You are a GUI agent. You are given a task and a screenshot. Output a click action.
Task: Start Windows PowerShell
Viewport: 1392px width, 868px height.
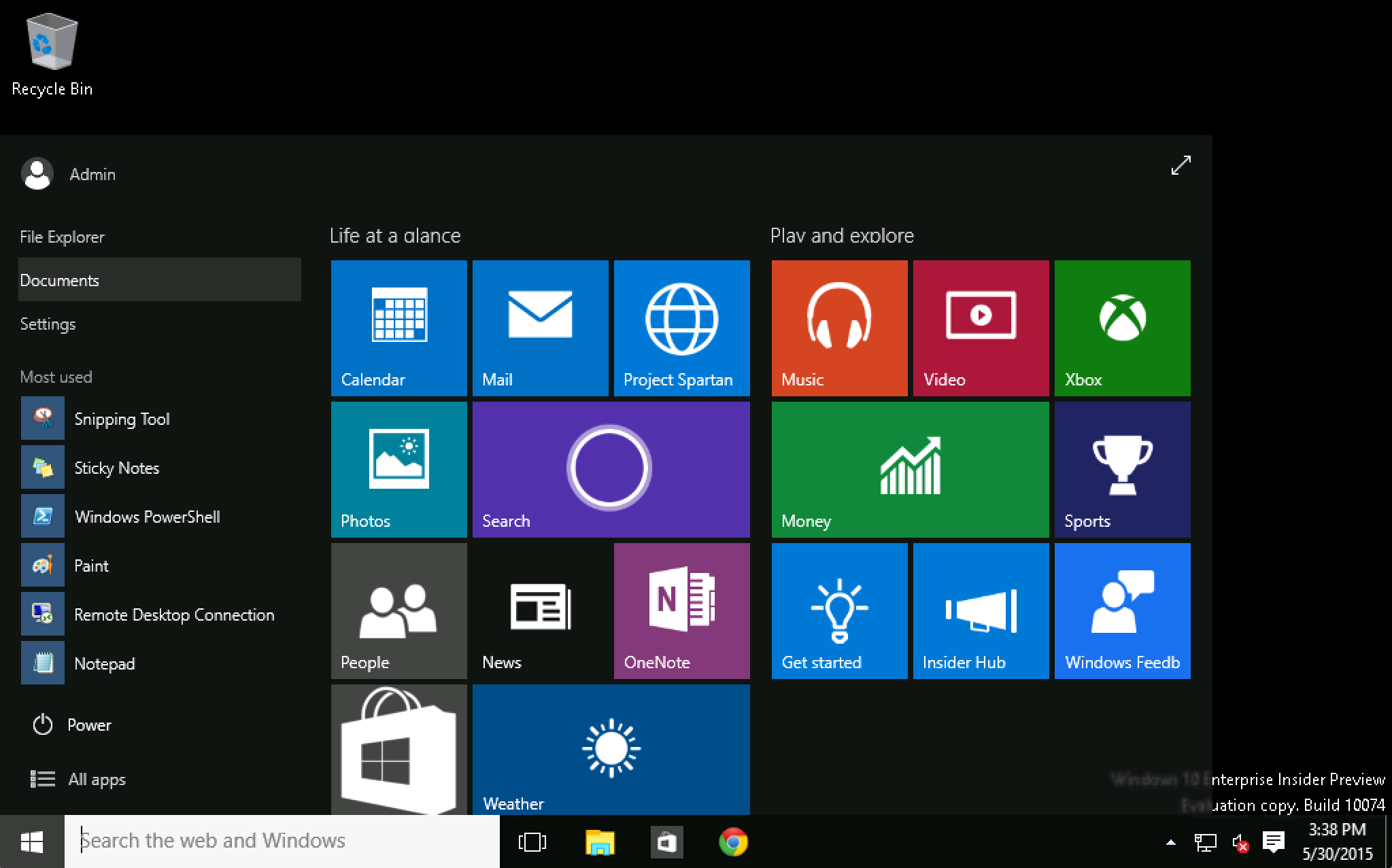[x=147, y=517]
